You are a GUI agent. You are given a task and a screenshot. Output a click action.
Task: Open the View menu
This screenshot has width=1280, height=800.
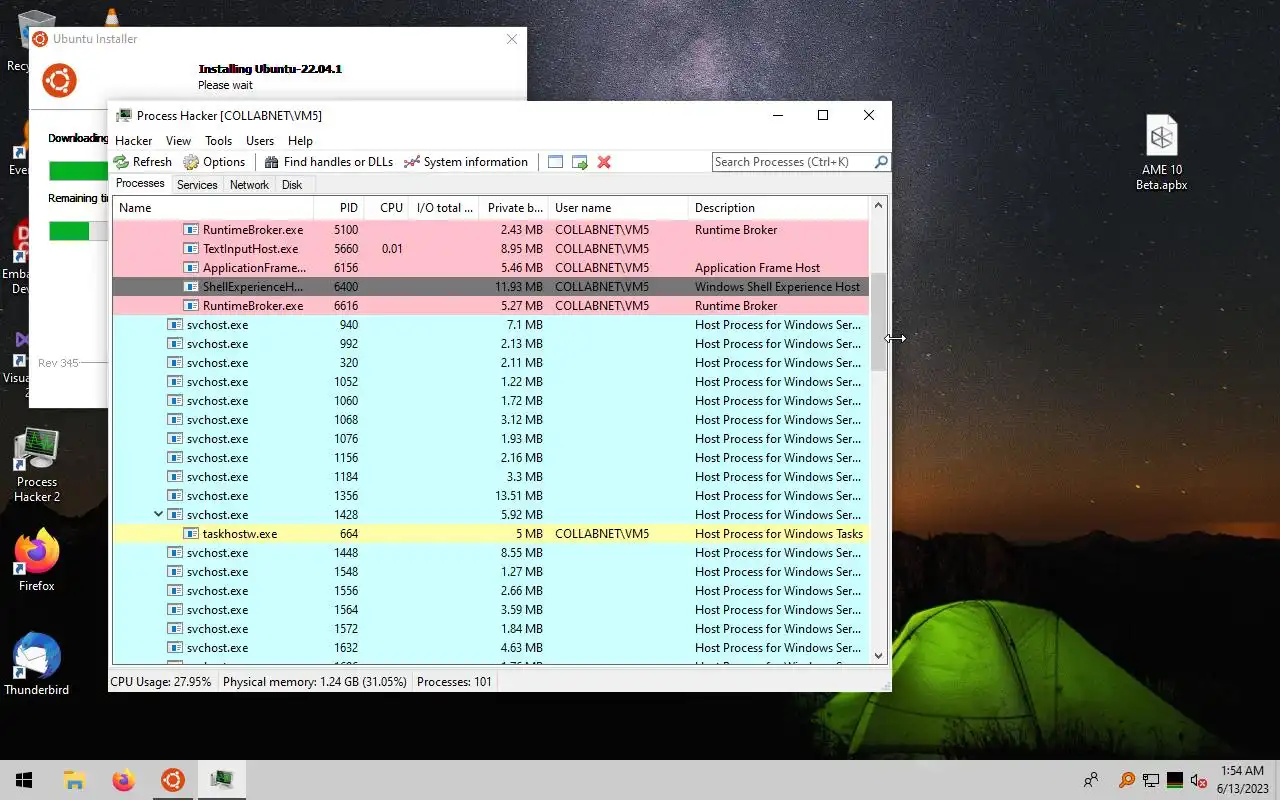[178, 141]
